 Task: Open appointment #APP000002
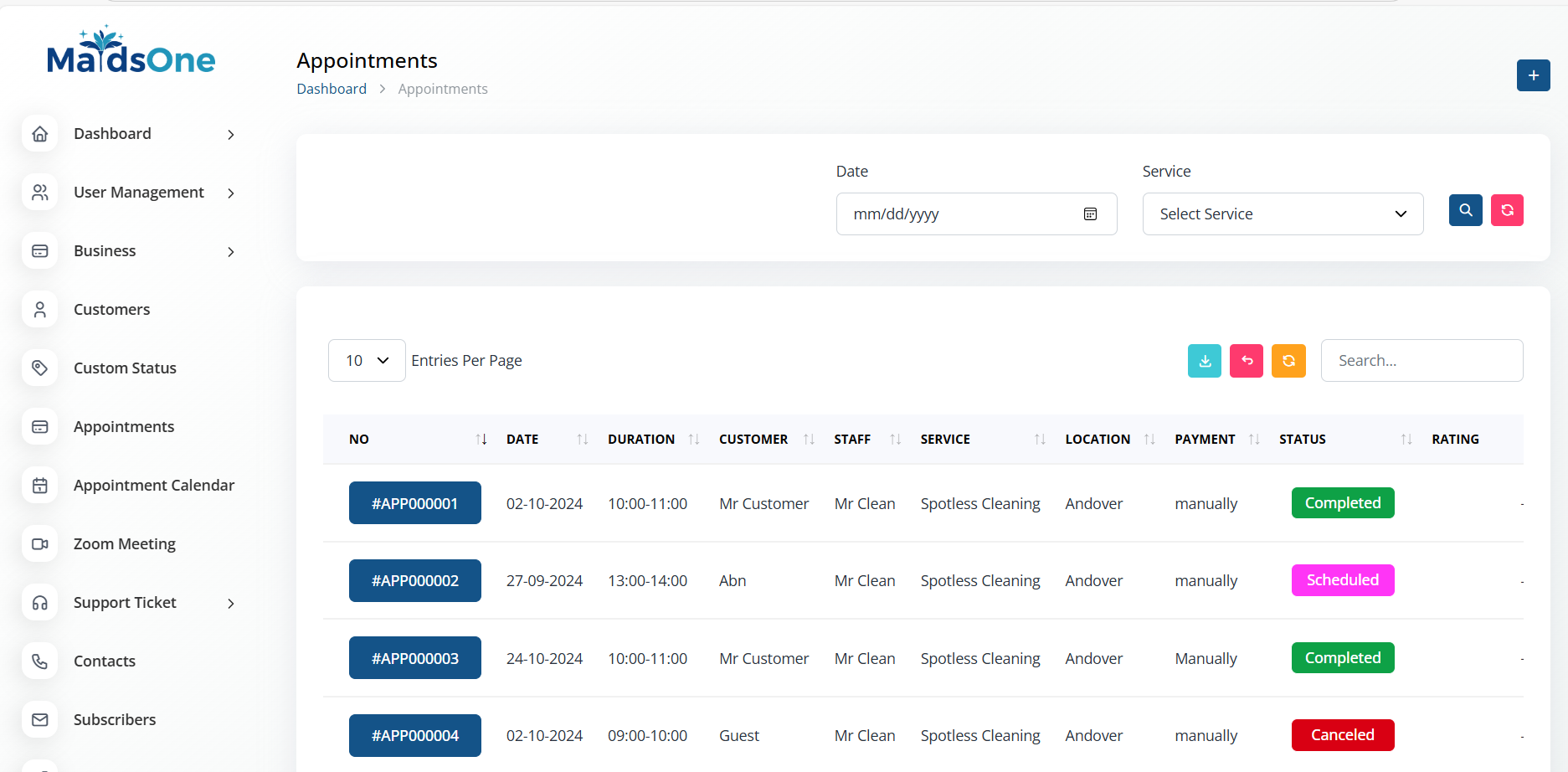(414, 581)
